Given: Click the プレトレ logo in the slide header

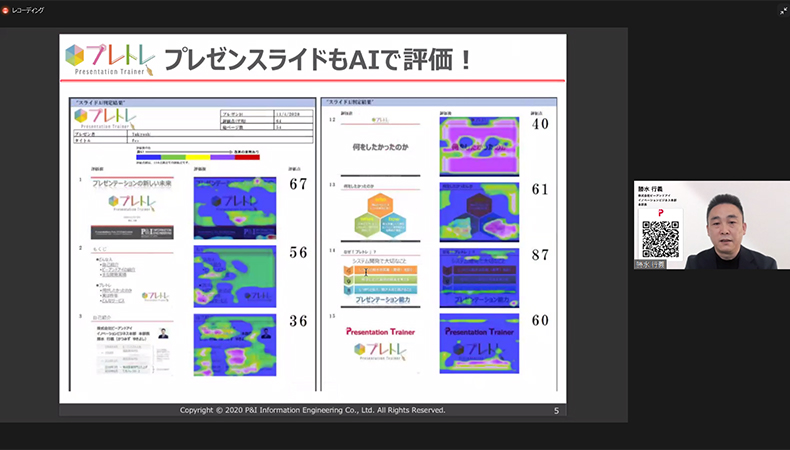Looking at the screenshot, I should (x=110, y=60).
